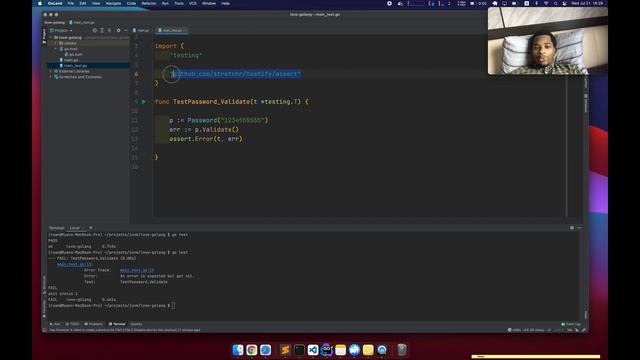Image resolution: width=640 pixels, height=360 pixels.
Task: Select the Local terminal tab
Action: 75,228
